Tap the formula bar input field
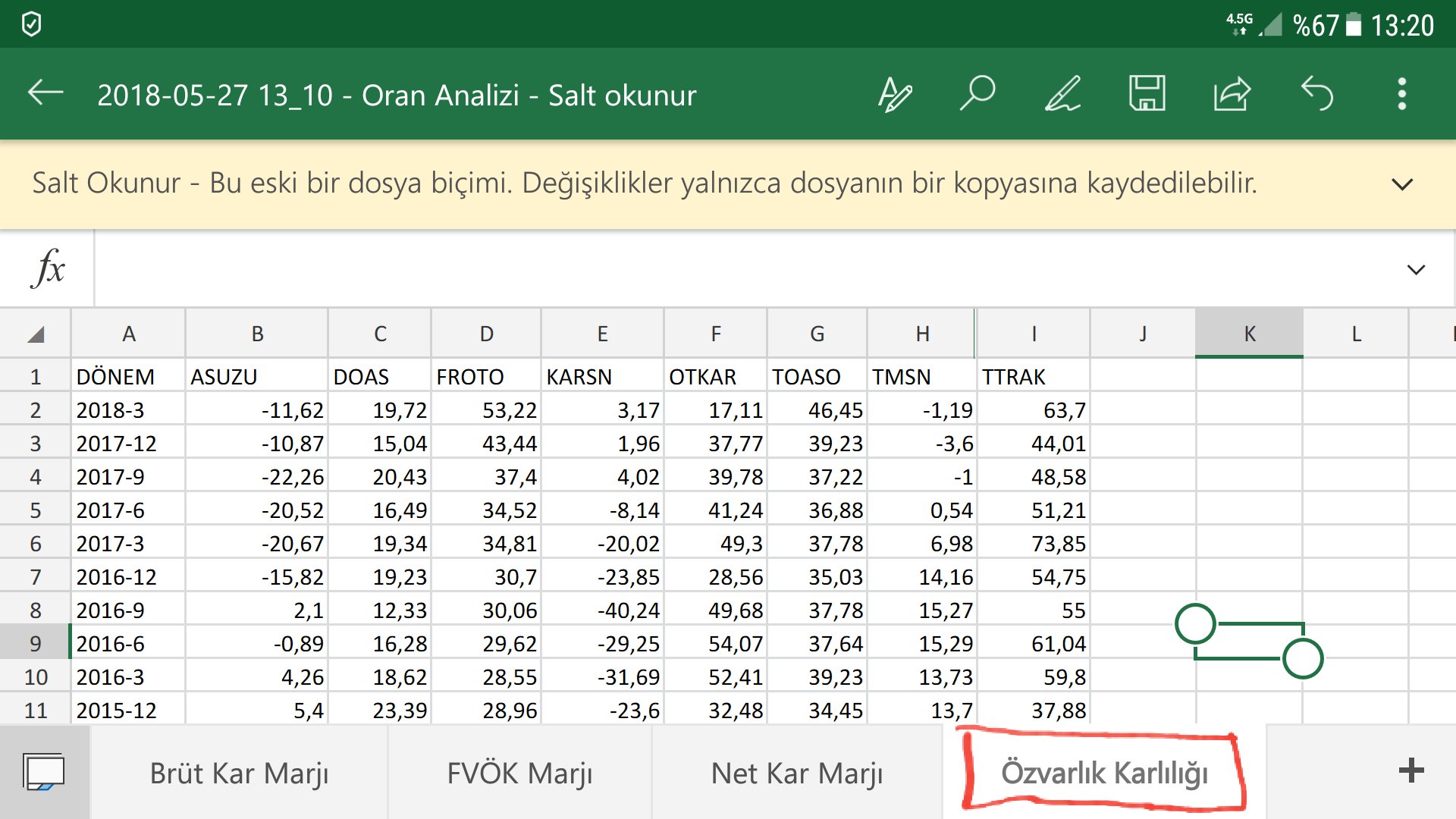 point(743,269)
